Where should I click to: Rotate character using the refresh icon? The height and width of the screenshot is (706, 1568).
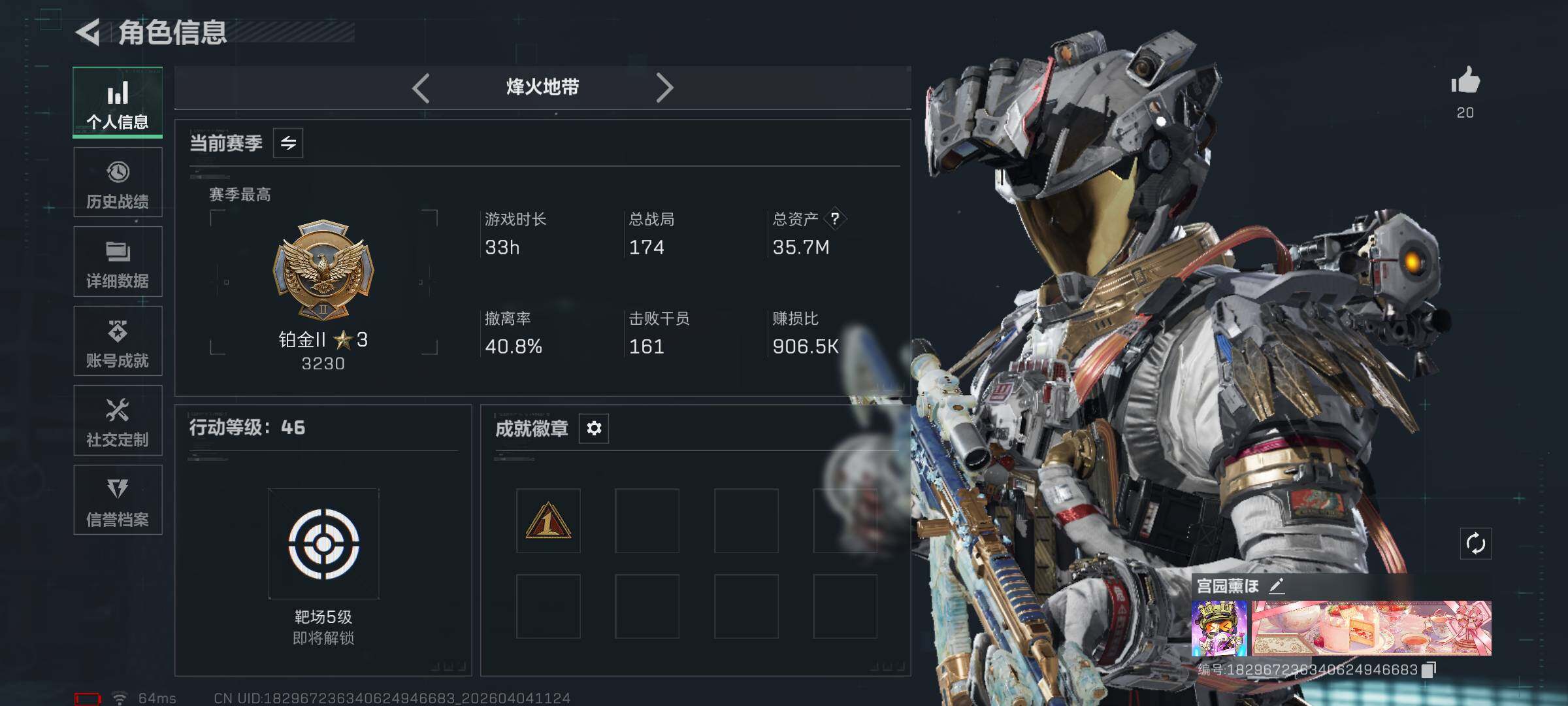click(x=1476, y=543)
